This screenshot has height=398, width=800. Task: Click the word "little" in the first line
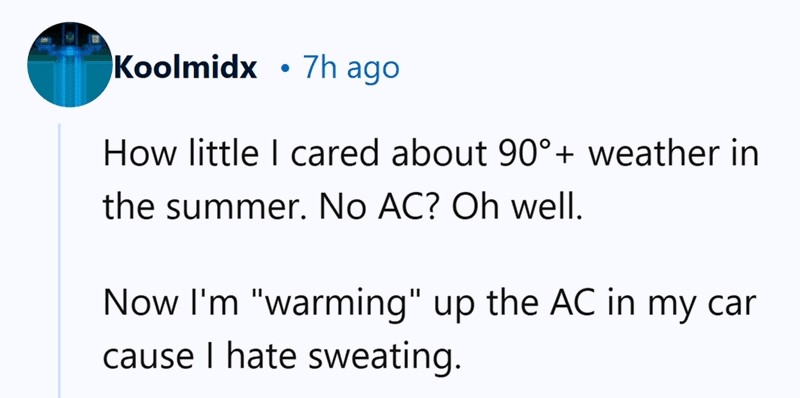coord(221,155)
